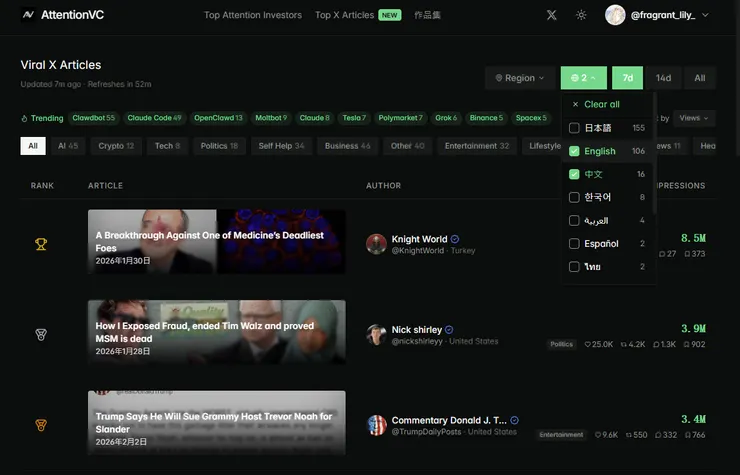Open the Medicine's Deadliest Foes article thumbnail
The height and width of the screenshot is (475, 740).
(x=217, y=242)
